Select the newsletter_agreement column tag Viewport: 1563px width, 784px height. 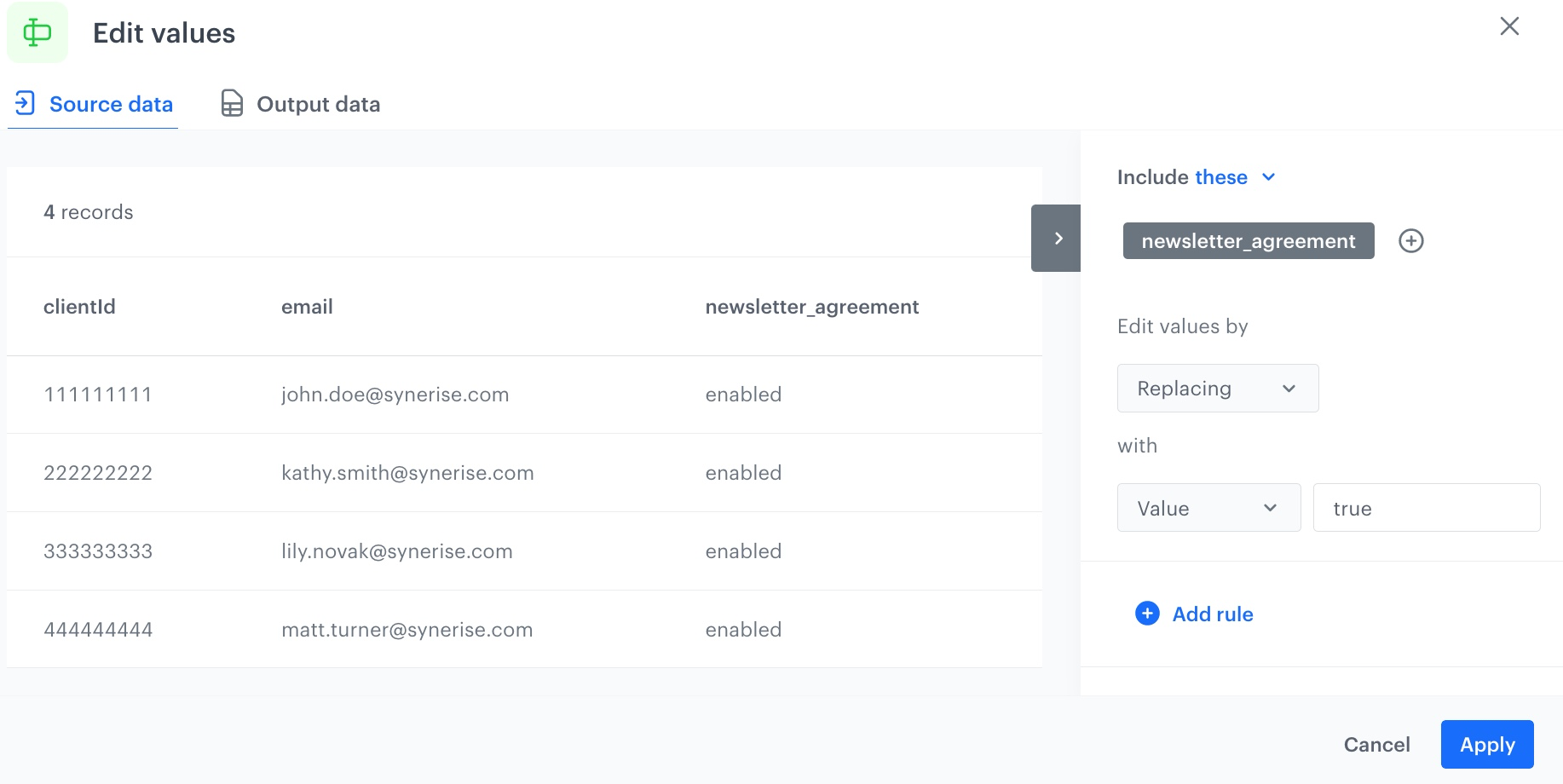coord(1248,241)
